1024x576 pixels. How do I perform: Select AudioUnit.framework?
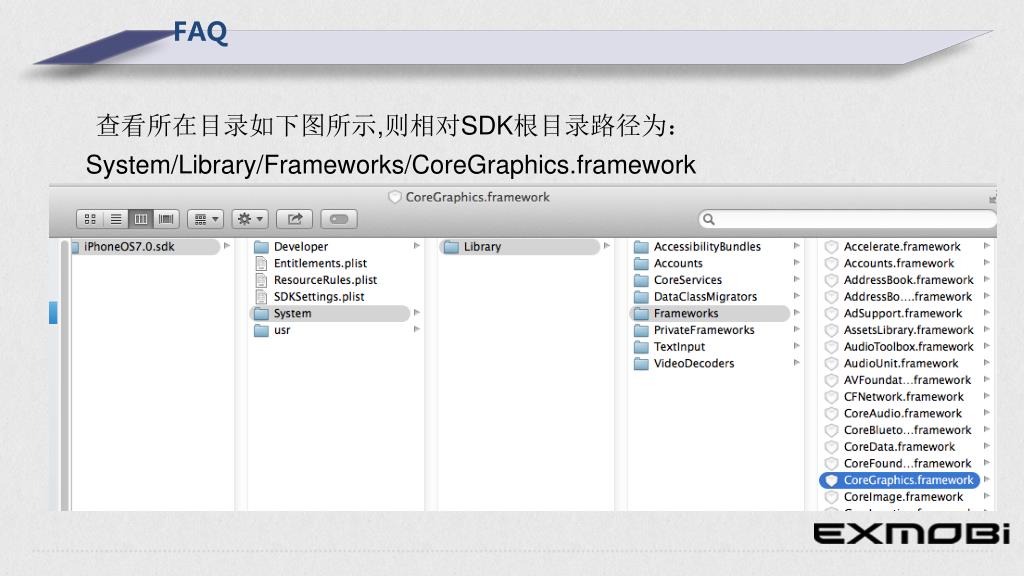pos(900,363)
